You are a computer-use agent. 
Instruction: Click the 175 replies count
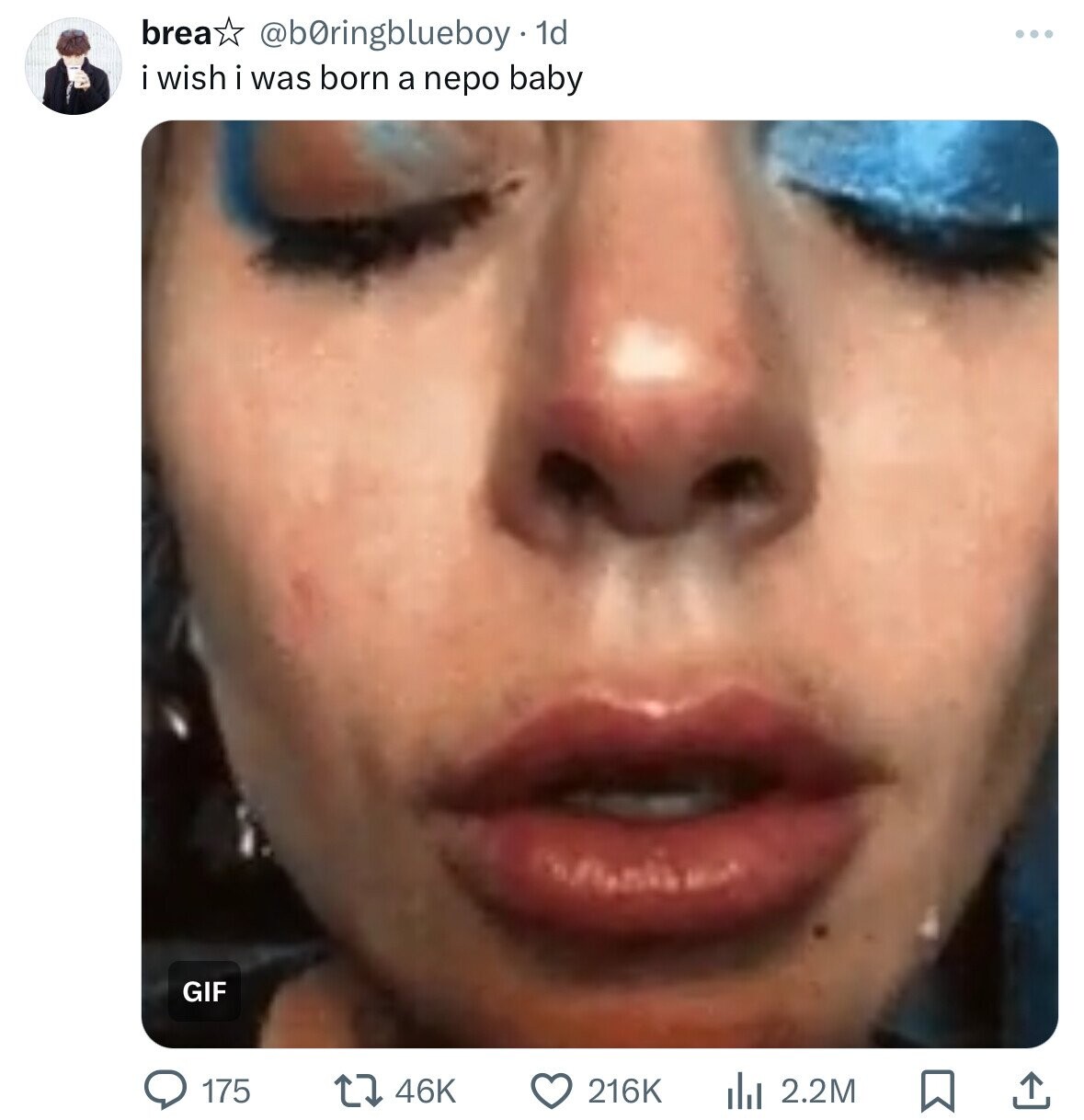[x=225, y=1091]
